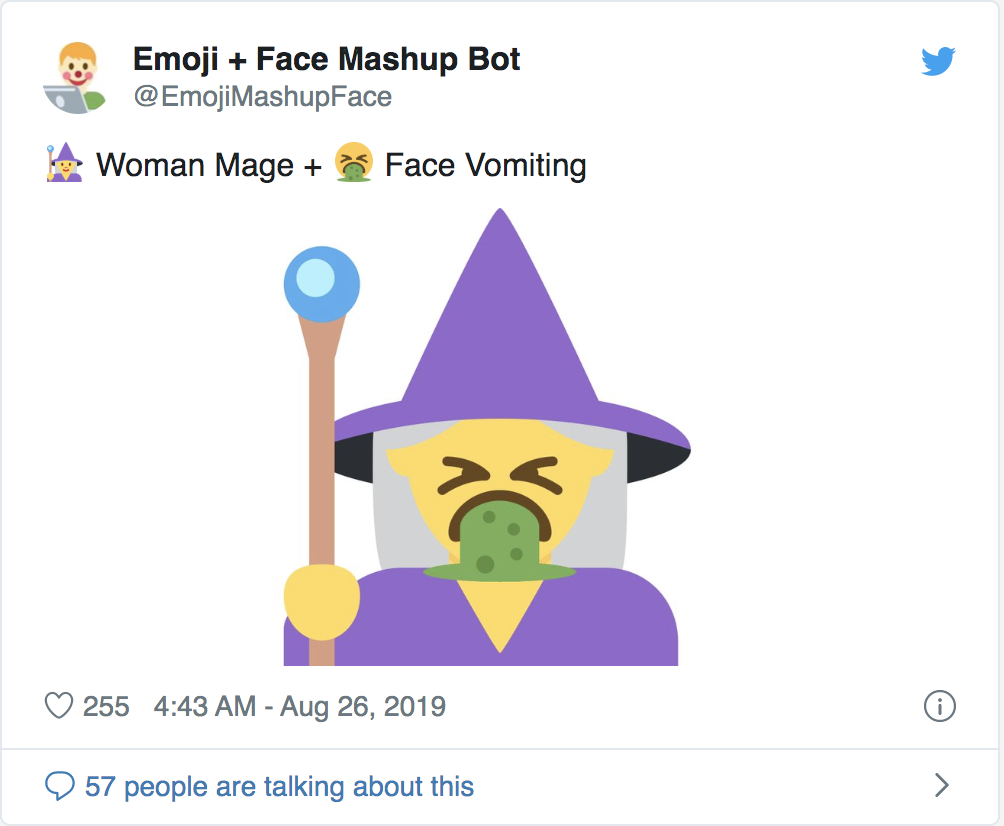Viewport: 1004px width, 826px height.
Task: Click the Twitter bird logo
Action: click(938, 62)
